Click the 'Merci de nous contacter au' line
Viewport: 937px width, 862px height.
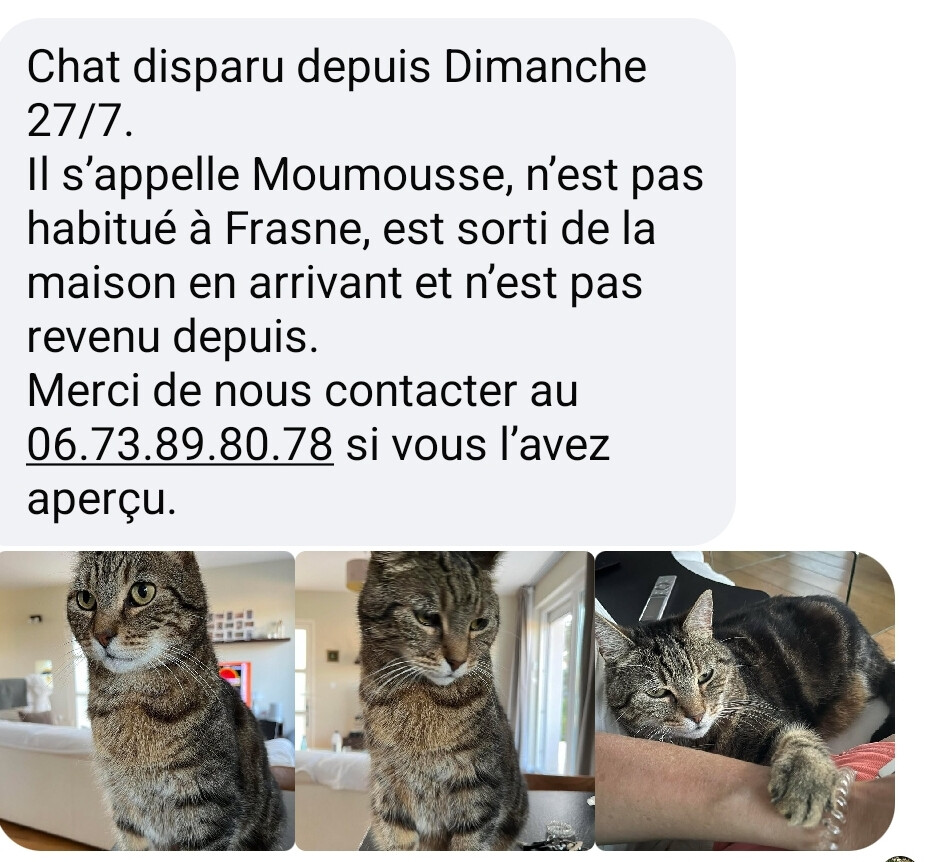[x=302, y=391]
